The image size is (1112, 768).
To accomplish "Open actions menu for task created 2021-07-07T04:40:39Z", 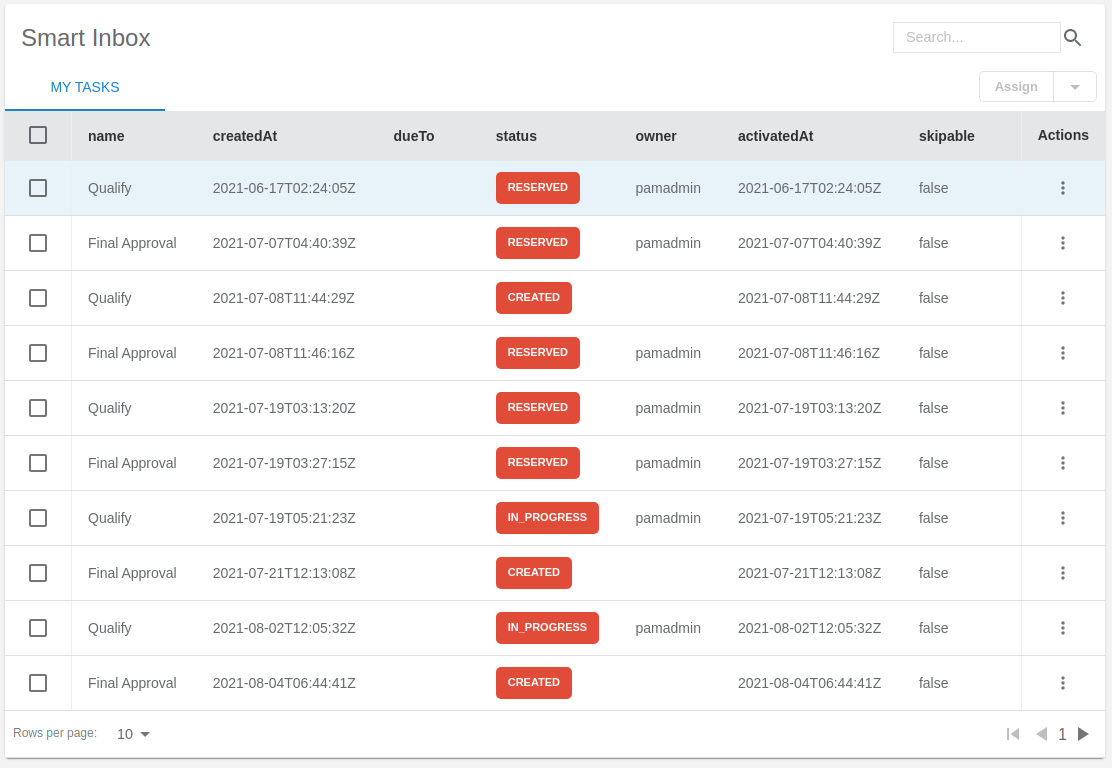I will (1062, 243).
